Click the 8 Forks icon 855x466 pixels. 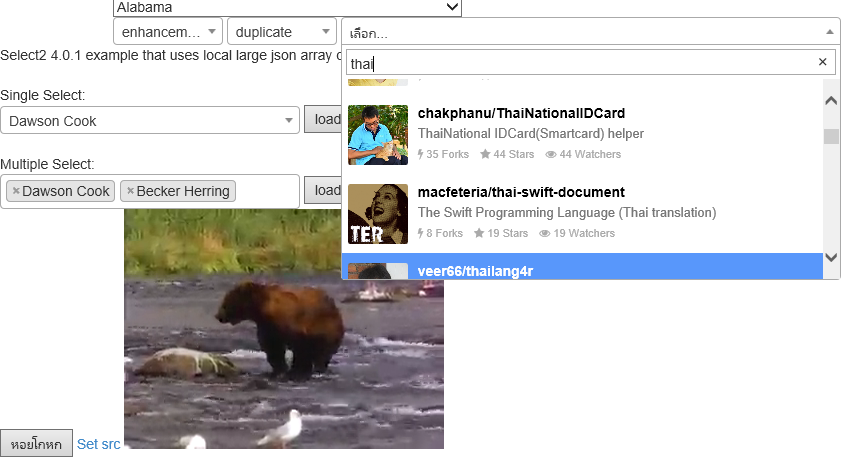click(x=420, y=233)
